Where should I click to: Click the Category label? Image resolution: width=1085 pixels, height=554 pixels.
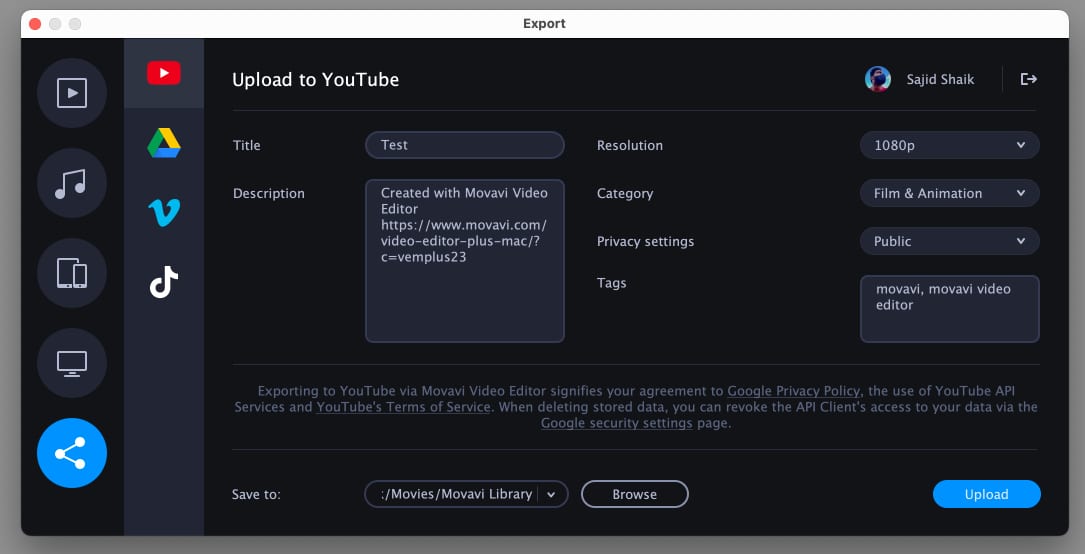(625, 194)
